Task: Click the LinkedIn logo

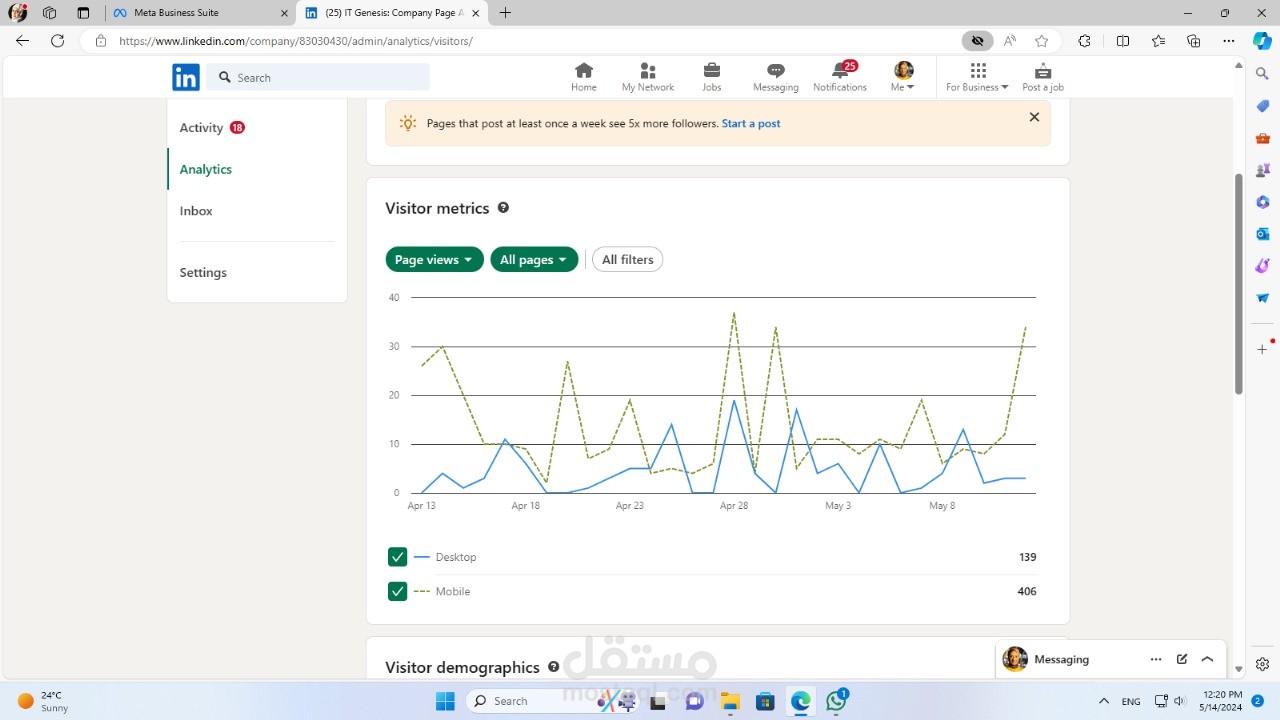Action: (x=186, y=78)
